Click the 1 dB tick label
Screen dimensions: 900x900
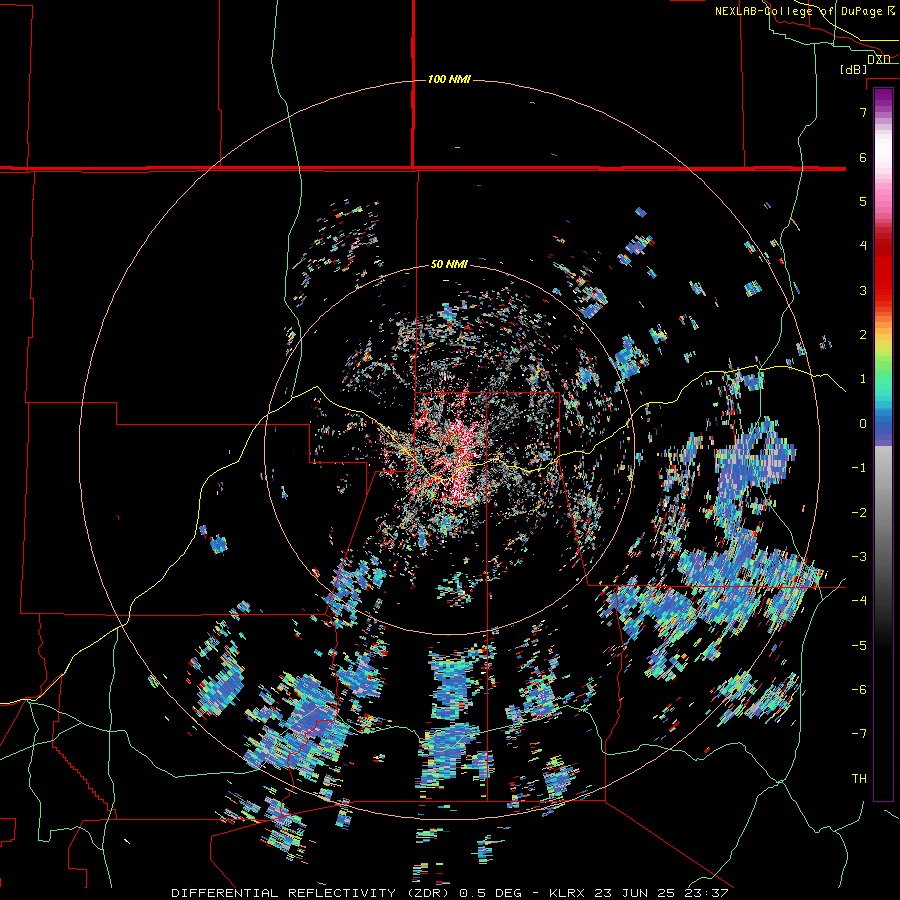click(x=863, y=379)
